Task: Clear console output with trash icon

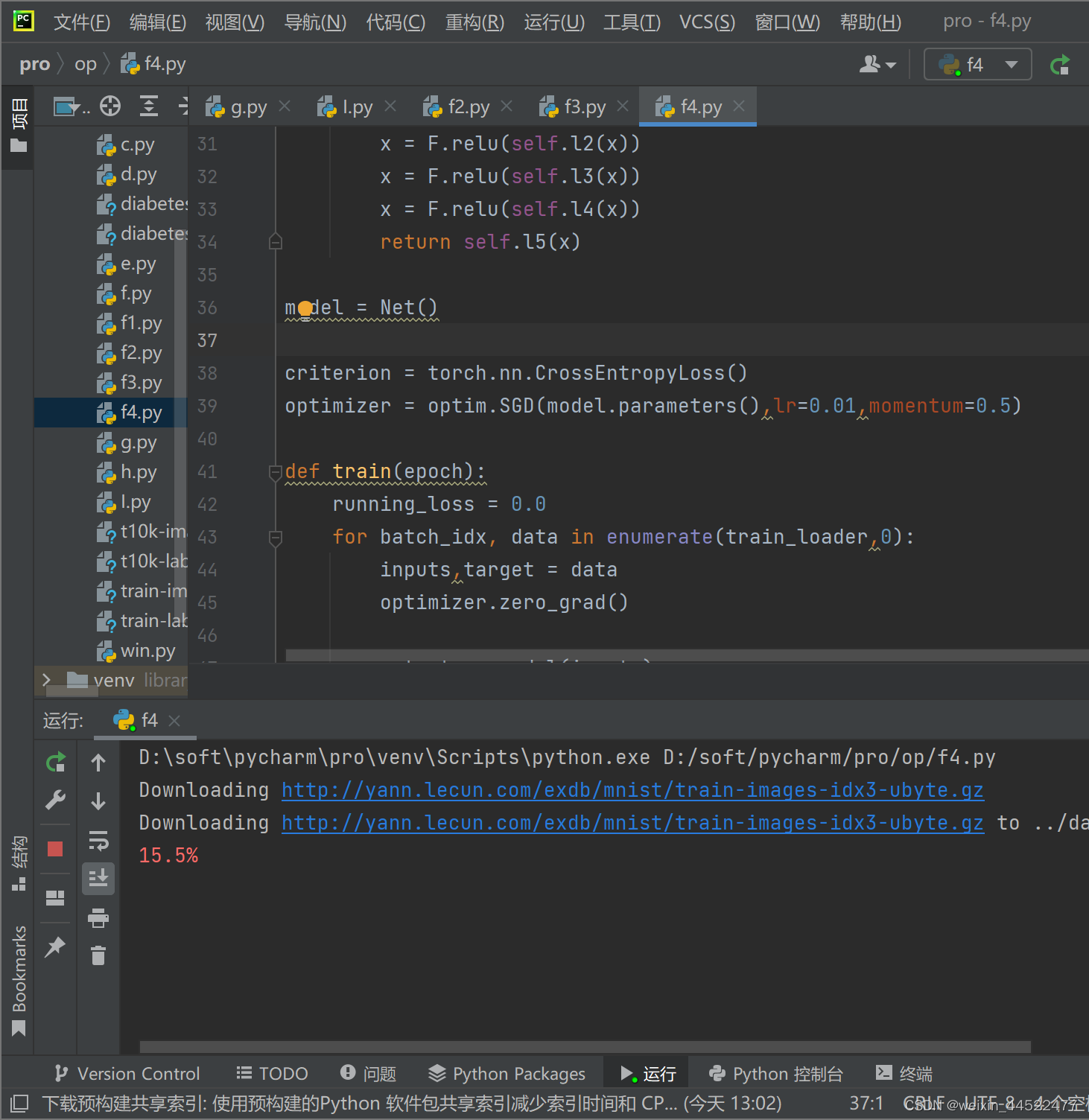Action: click(x=98, y=955)
